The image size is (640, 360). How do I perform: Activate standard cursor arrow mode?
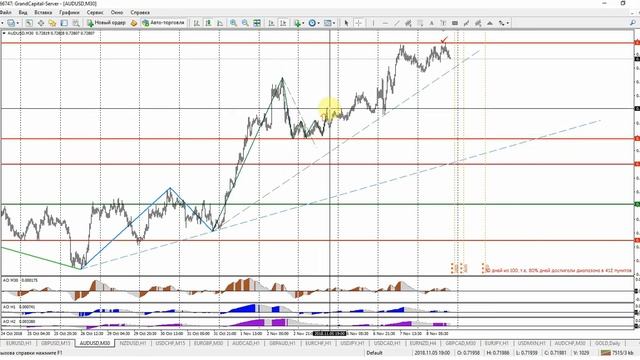click(346, 23)
